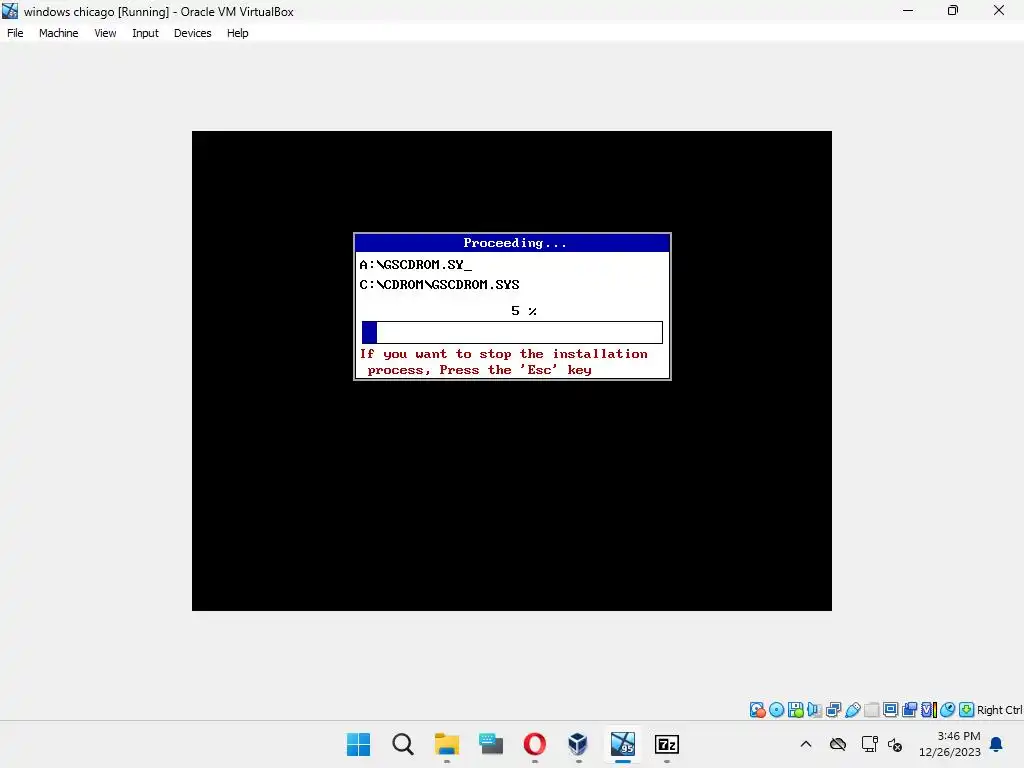Click the VirtualBox window title icon
Screen dimensions: 1024x768
click(x=10, y=10)
